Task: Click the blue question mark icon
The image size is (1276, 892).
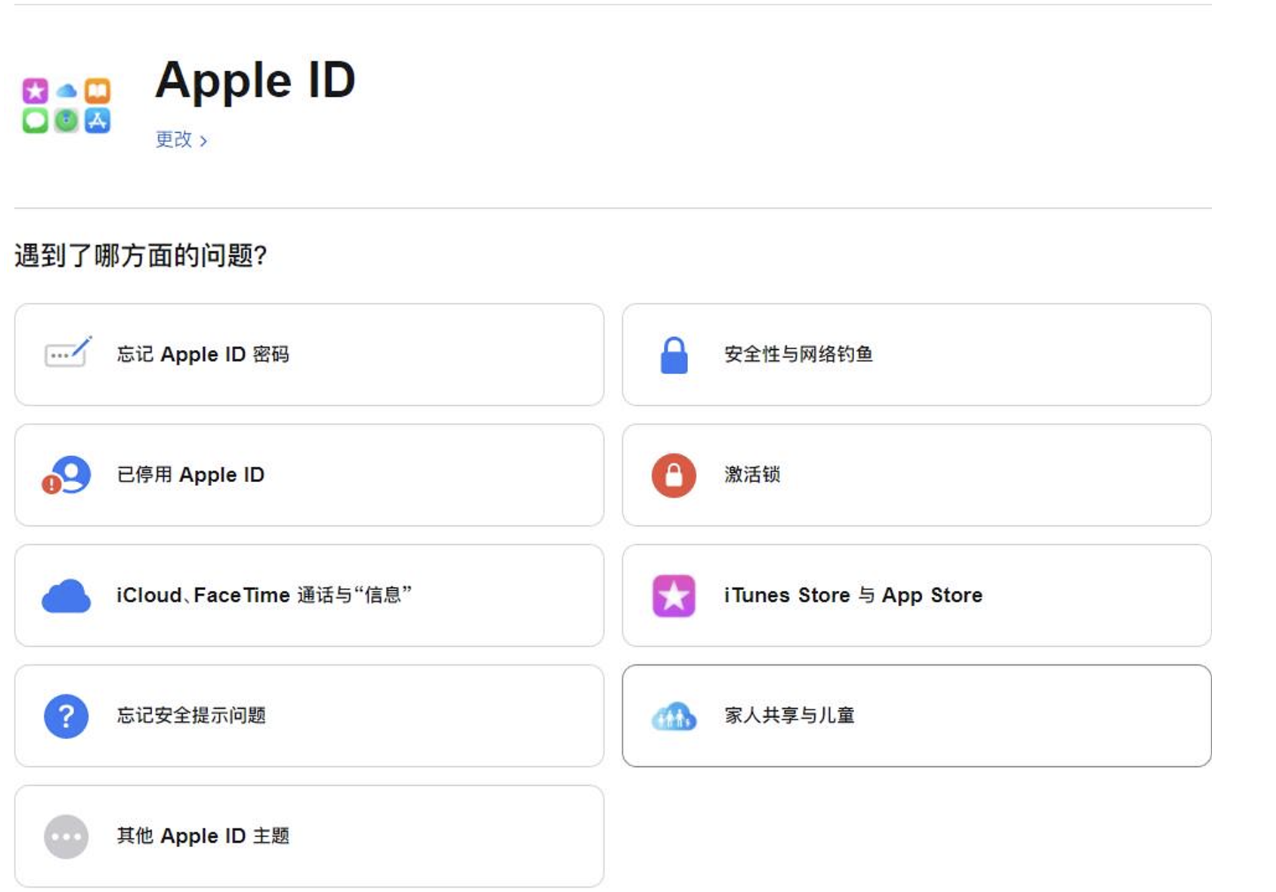Action: click(x=66, y=716)
